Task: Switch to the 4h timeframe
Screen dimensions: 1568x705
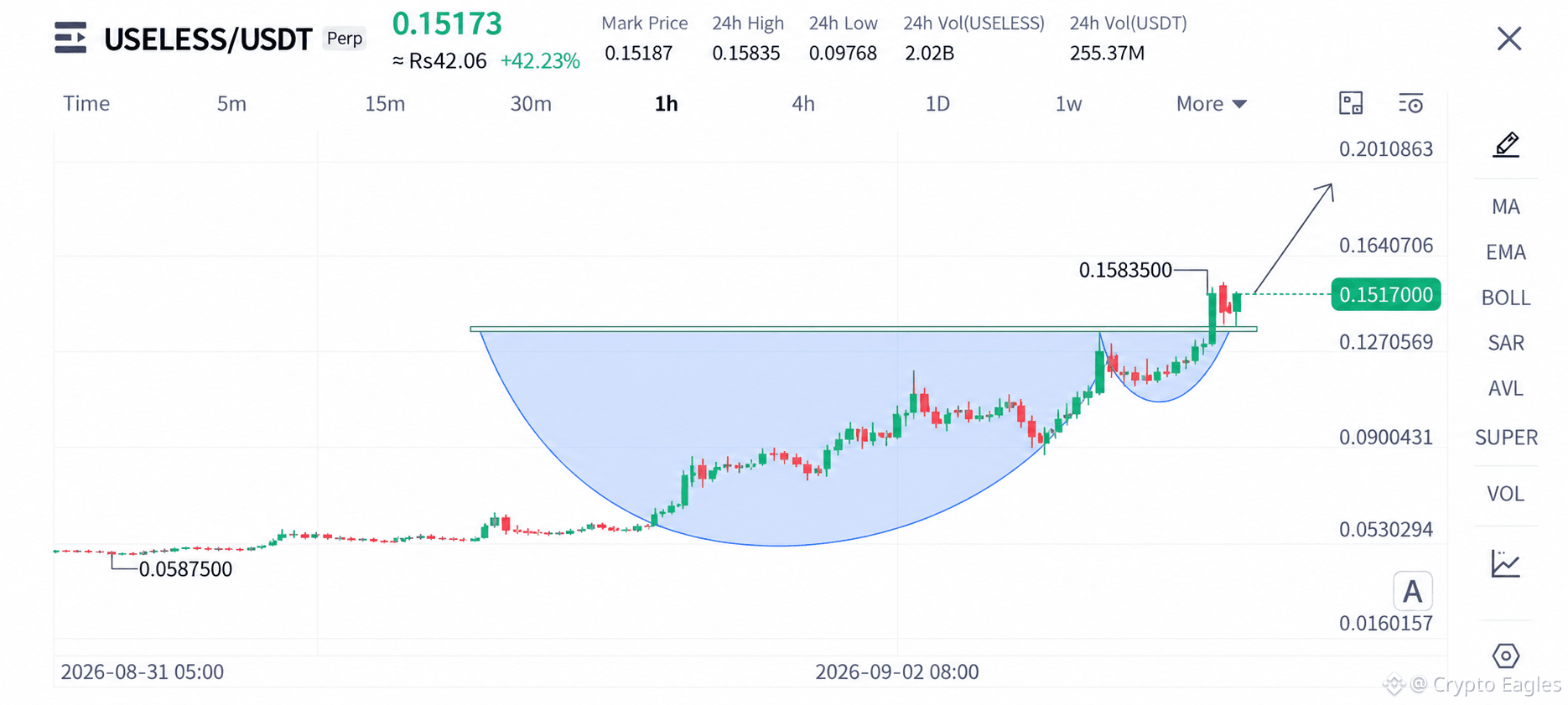Action: tap(802, 104)
